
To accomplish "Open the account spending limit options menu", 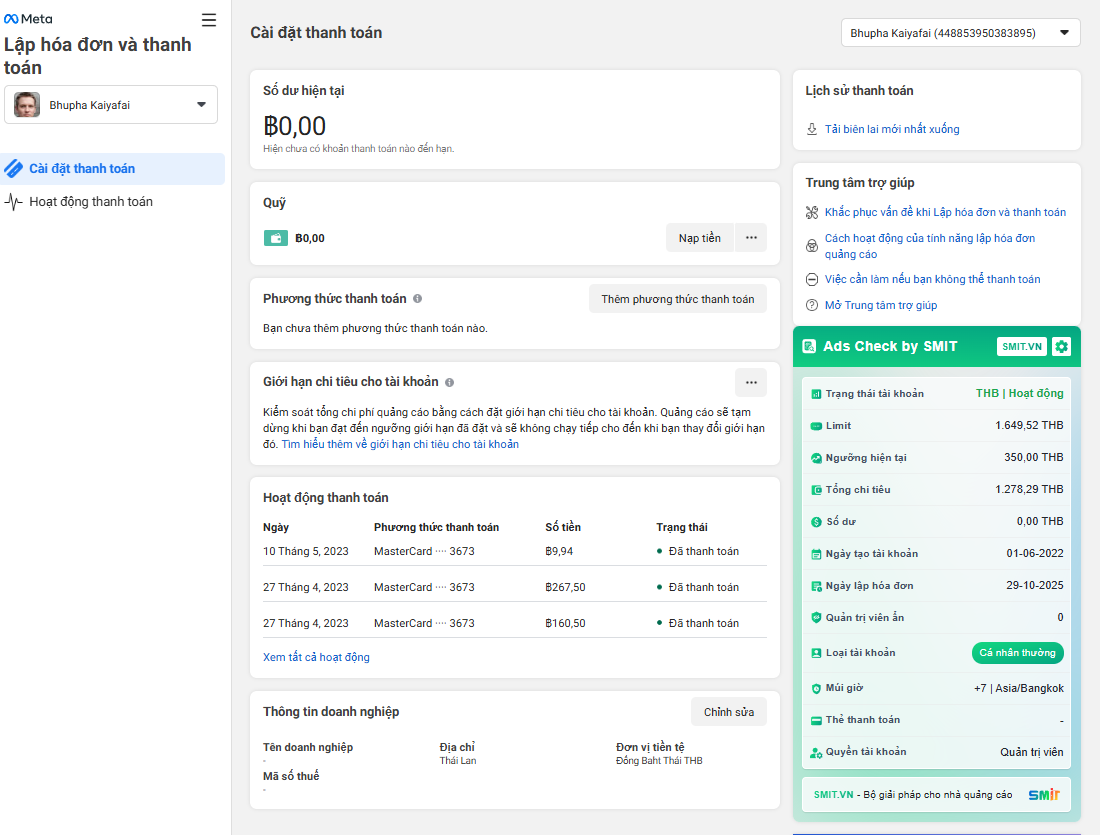I will point(751,382).
